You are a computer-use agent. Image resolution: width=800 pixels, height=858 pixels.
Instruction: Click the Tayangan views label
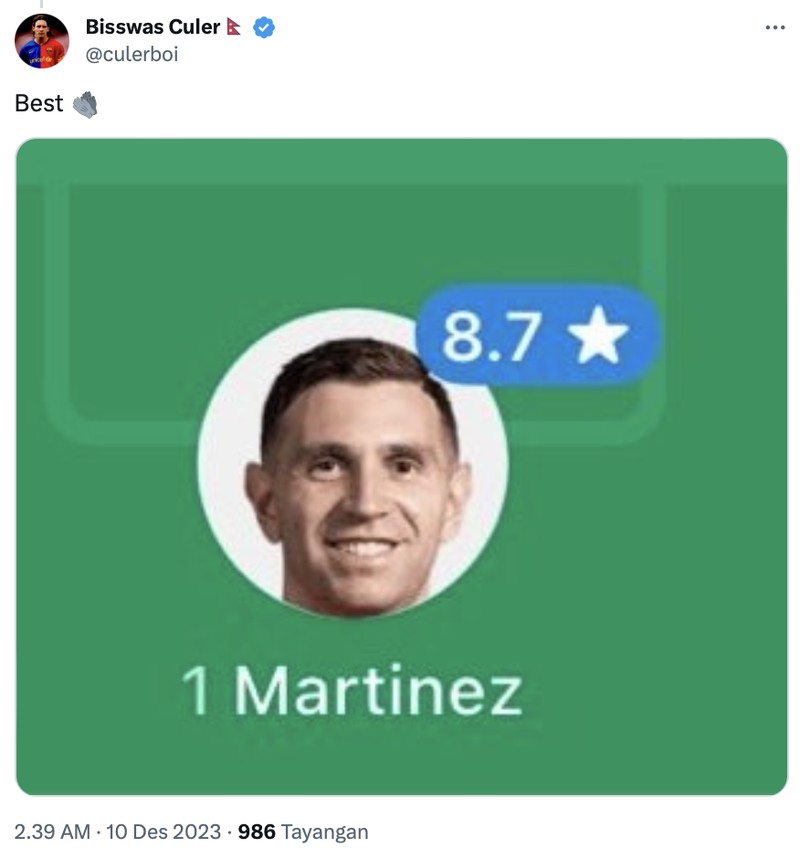[325, 832]
